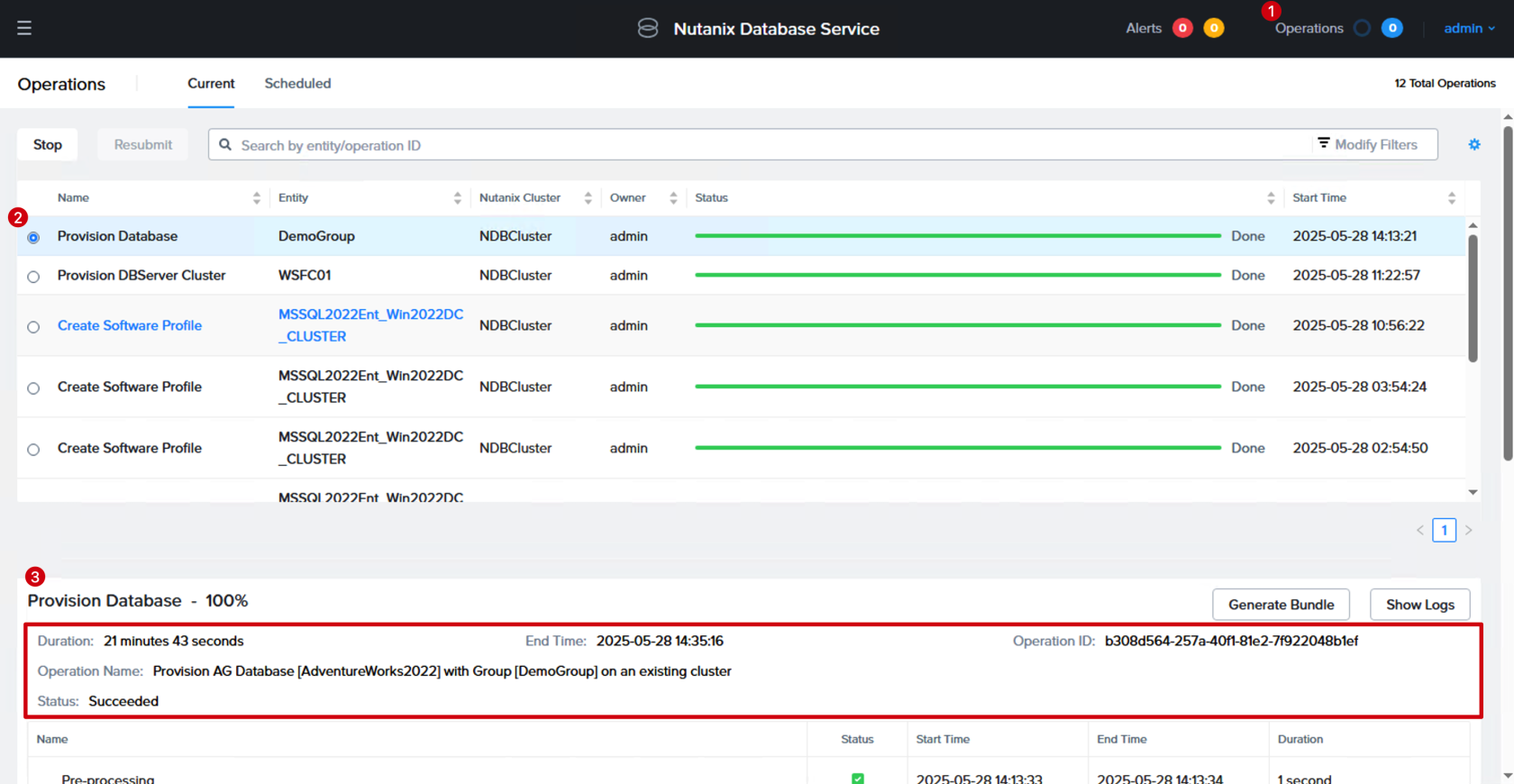The height and width of the screenshot is (784, 1514).
Task: Sort table by Entity column
Action: pos(458,198)
